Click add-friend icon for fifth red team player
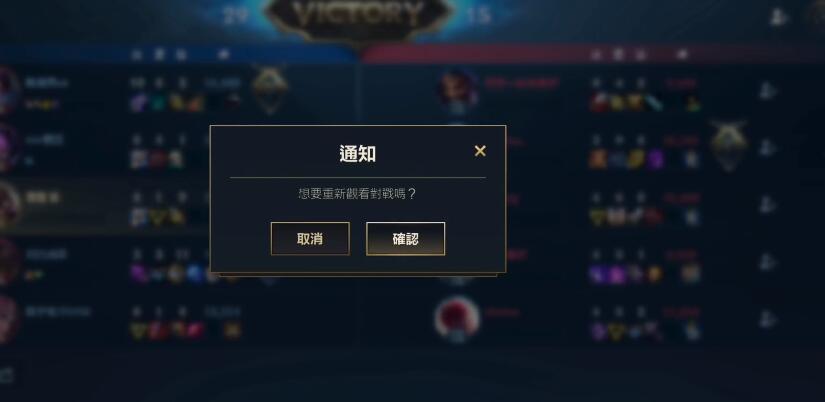The height and width of the screenshot is (402, 825). pyautogui.click(x=769, y=318)
